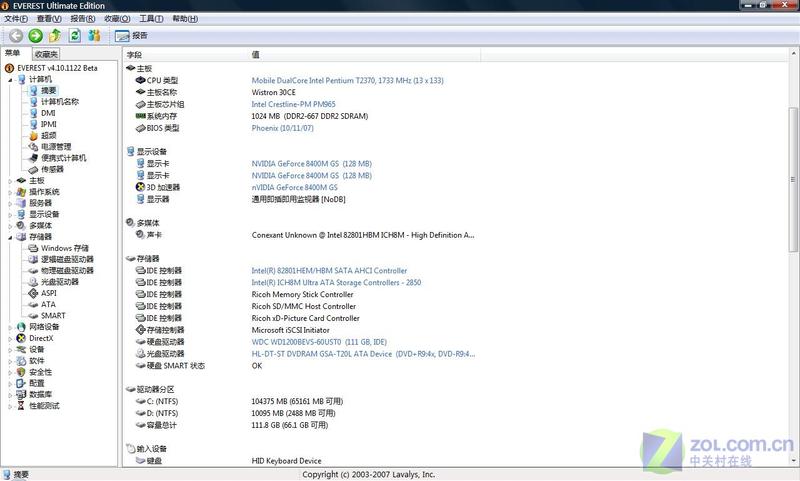Switch to the 收藏夹 tab

46,54
